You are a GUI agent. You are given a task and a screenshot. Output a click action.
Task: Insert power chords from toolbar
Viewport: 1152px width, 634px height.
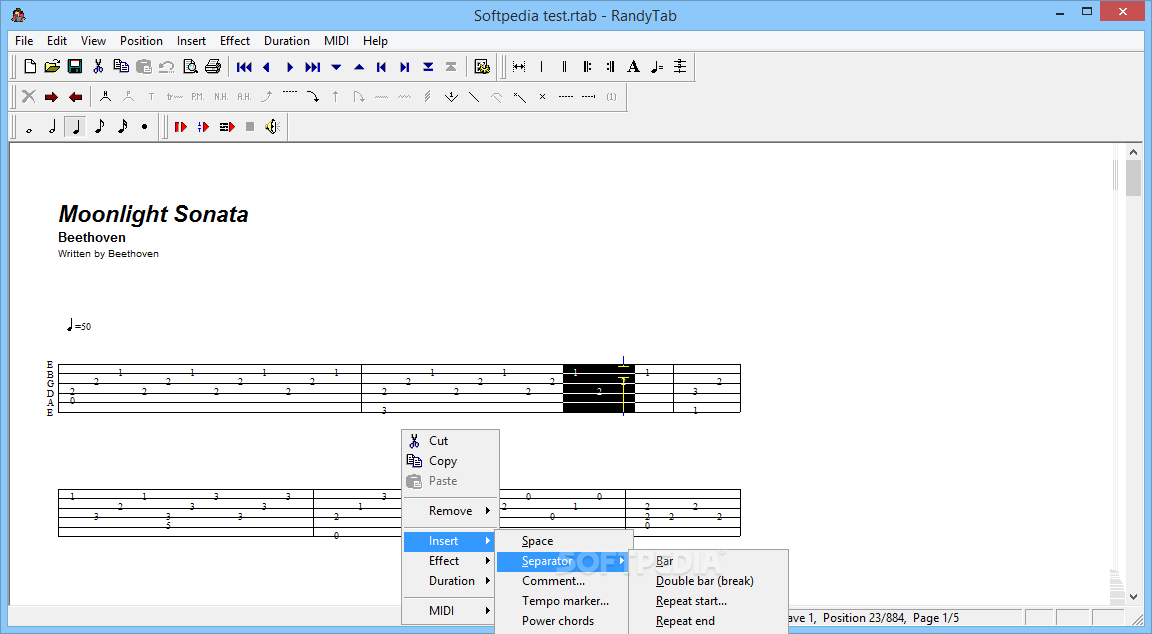click(x=680, y=67)
